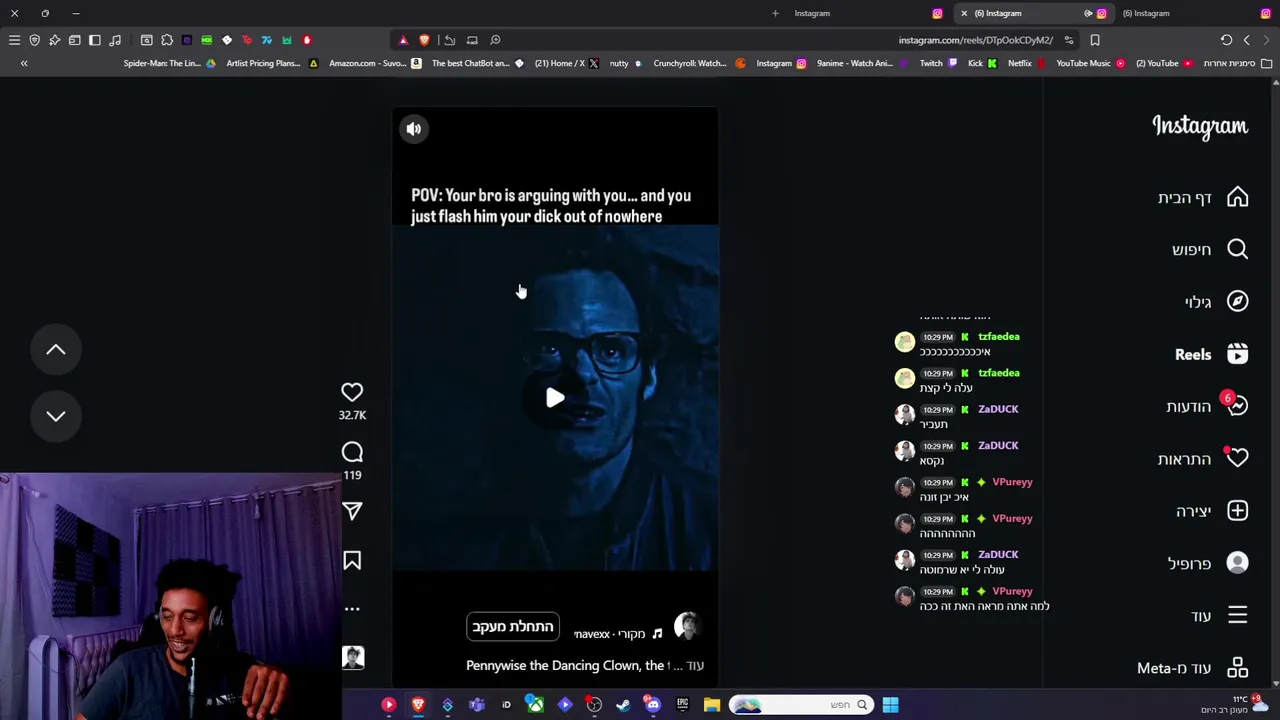This screenshot has height=720, width=1280.
Task: Open Xbox app from taskbar
Action: pyautogui.click(x=535, y=705)
